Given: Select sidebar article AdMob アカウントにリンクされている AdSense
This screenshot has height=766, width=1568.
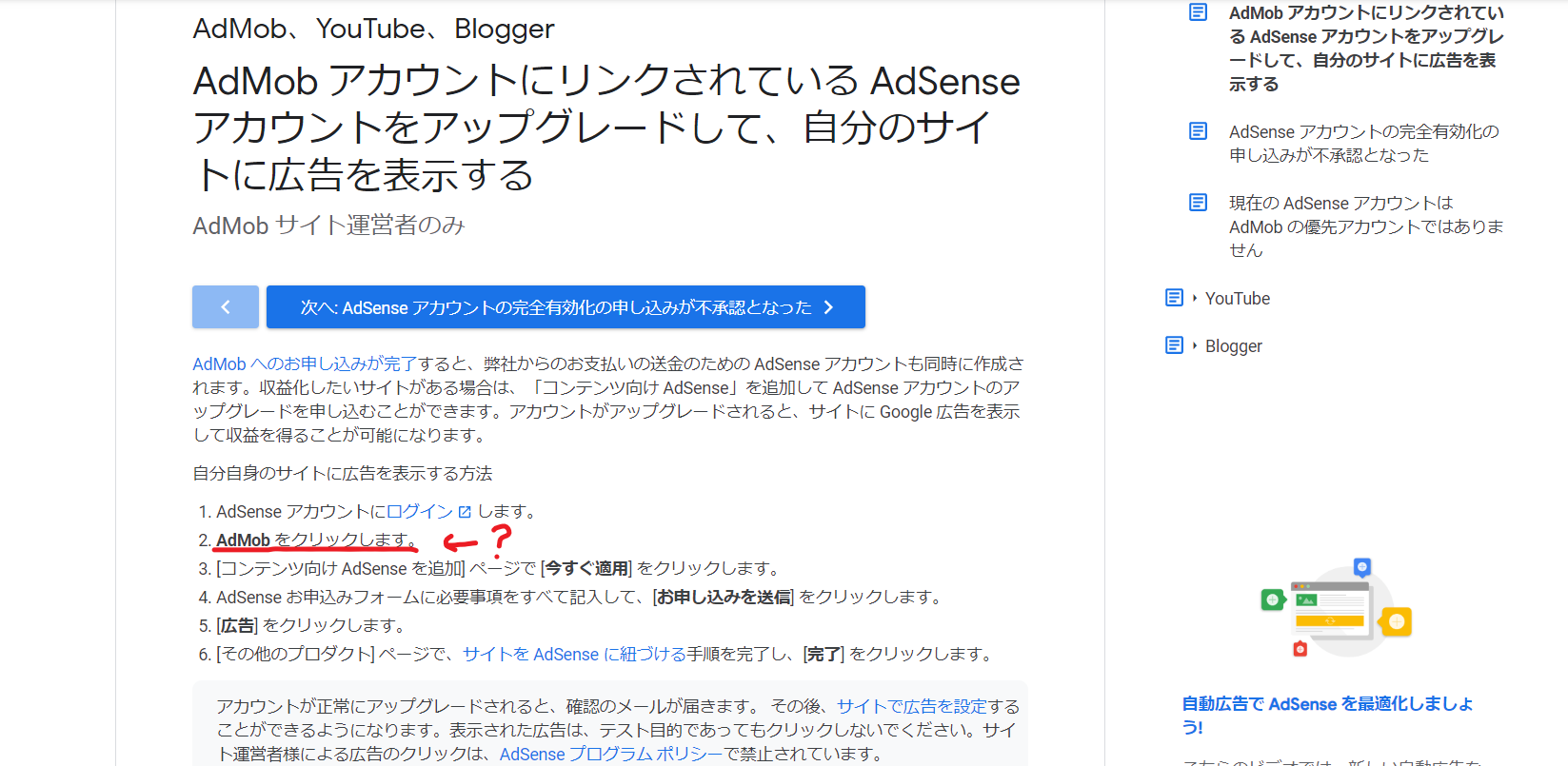Looking at the screenshot, I should coord(1366,49).
